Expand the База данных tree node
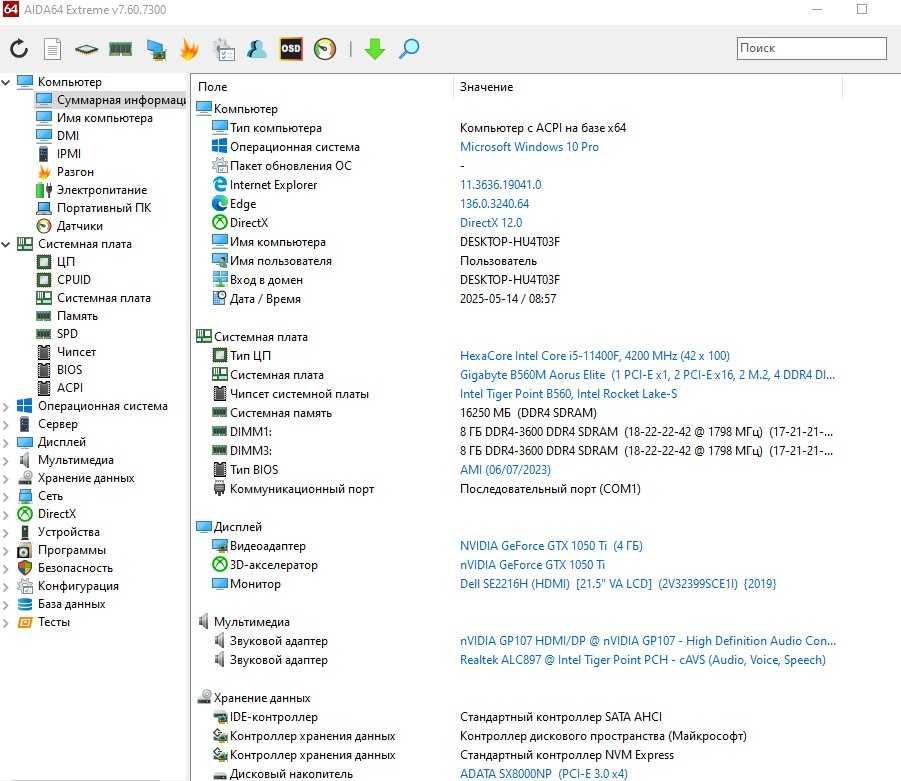 (x=6, y=605)
